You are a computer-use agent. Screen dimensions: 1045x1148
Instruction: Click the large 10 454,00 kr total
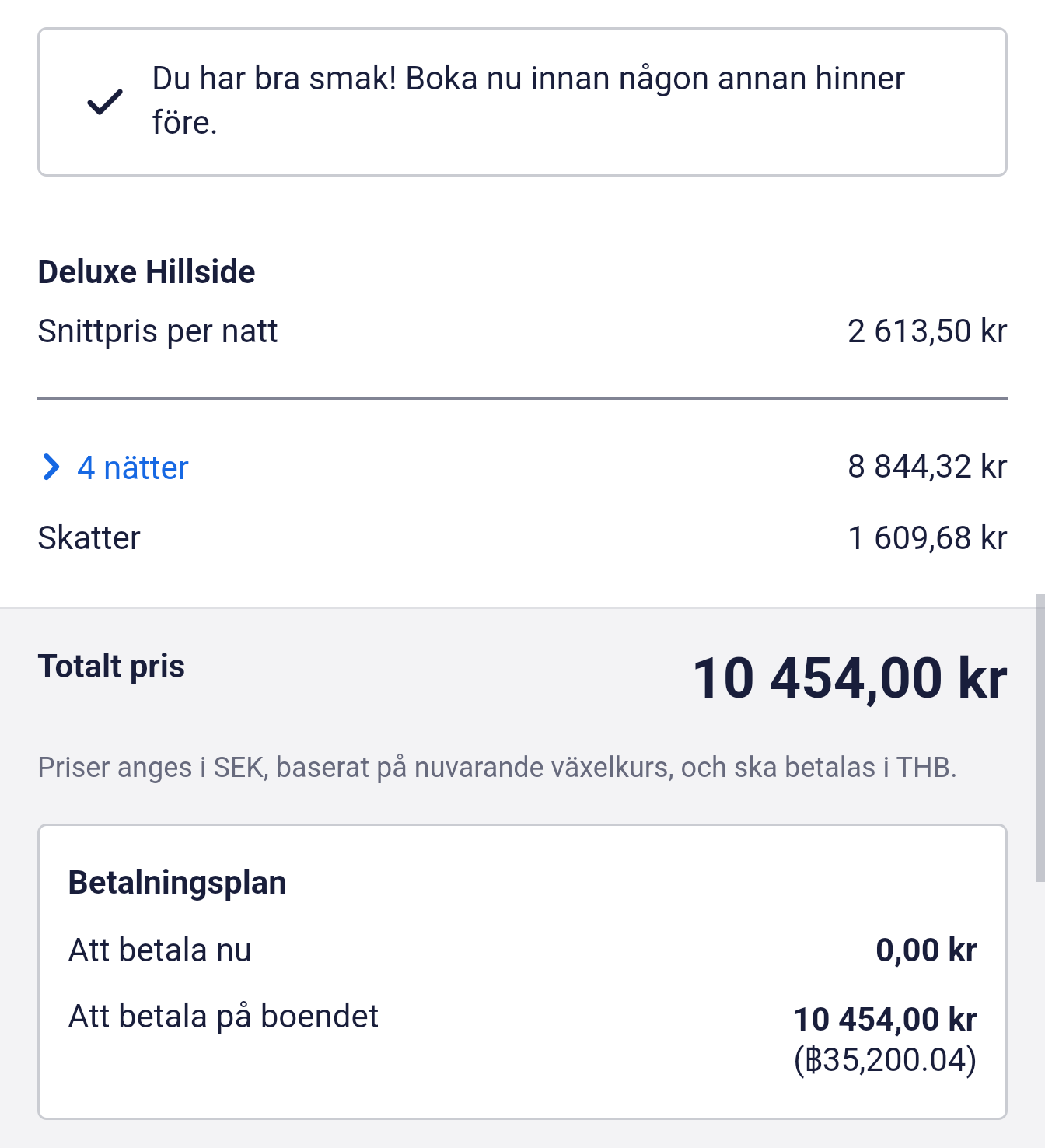tap(849, 678)
